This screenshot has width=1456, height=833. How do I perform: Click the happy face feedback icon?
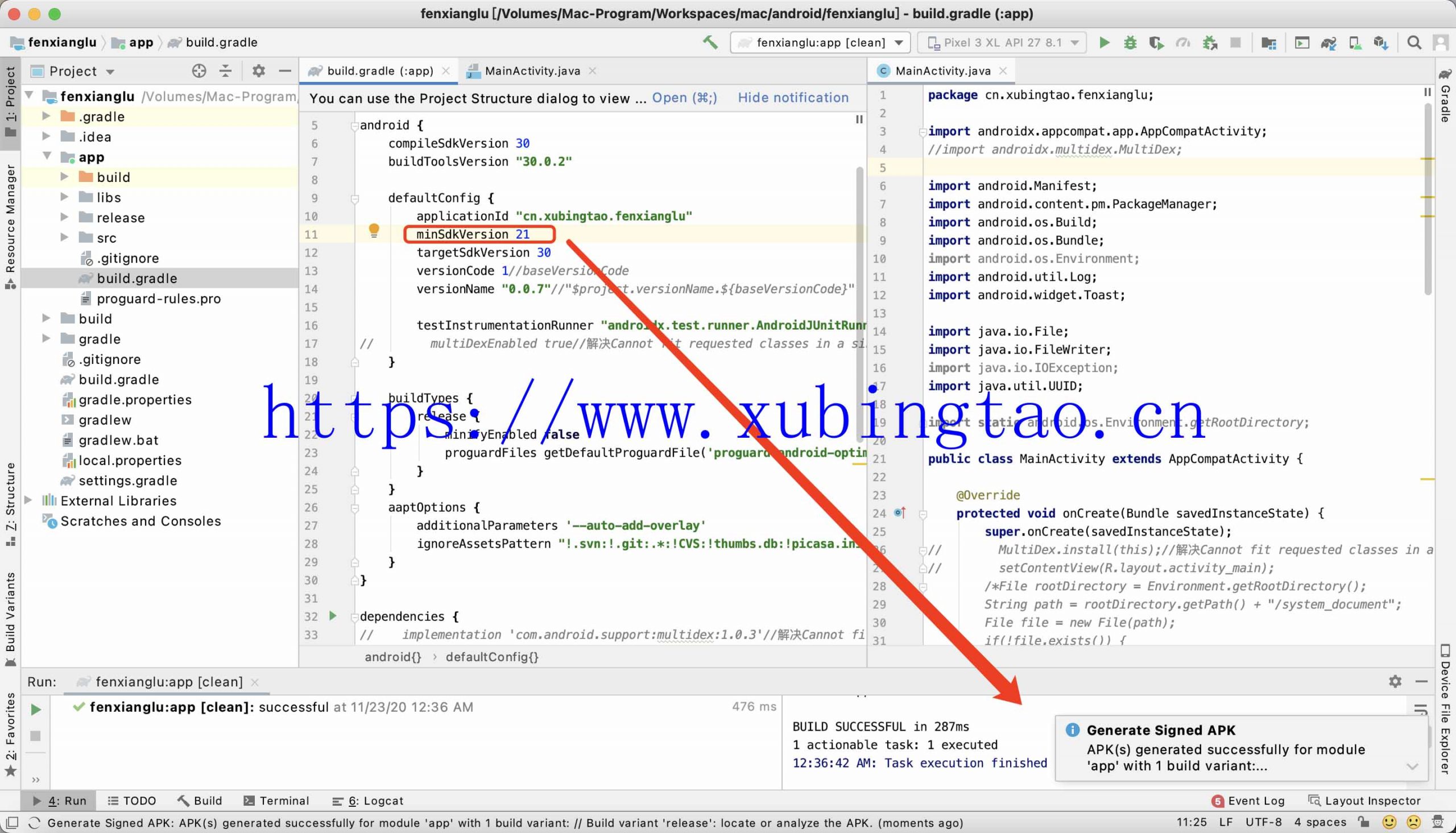[x=1389, y=822]
